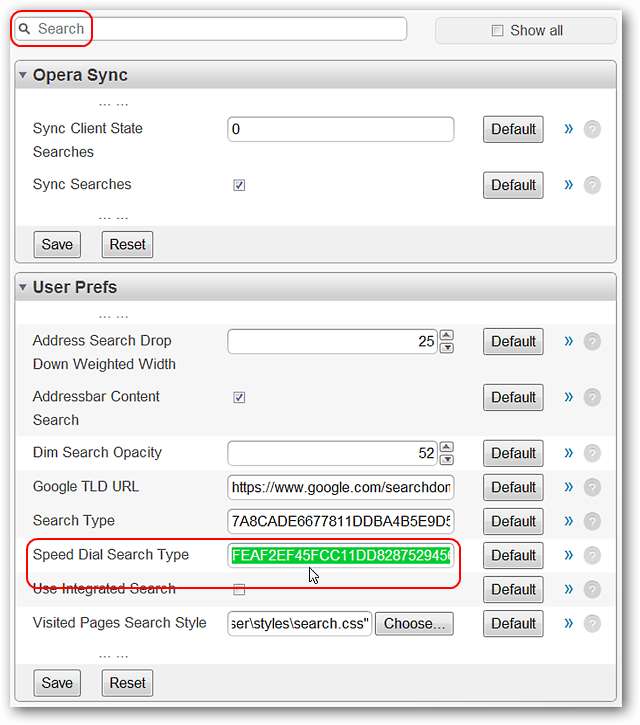Screen dimensions: 640x725
Task: Click the double-arrow icon for Speed Dial Search Type
Action: tap(569, 554)
